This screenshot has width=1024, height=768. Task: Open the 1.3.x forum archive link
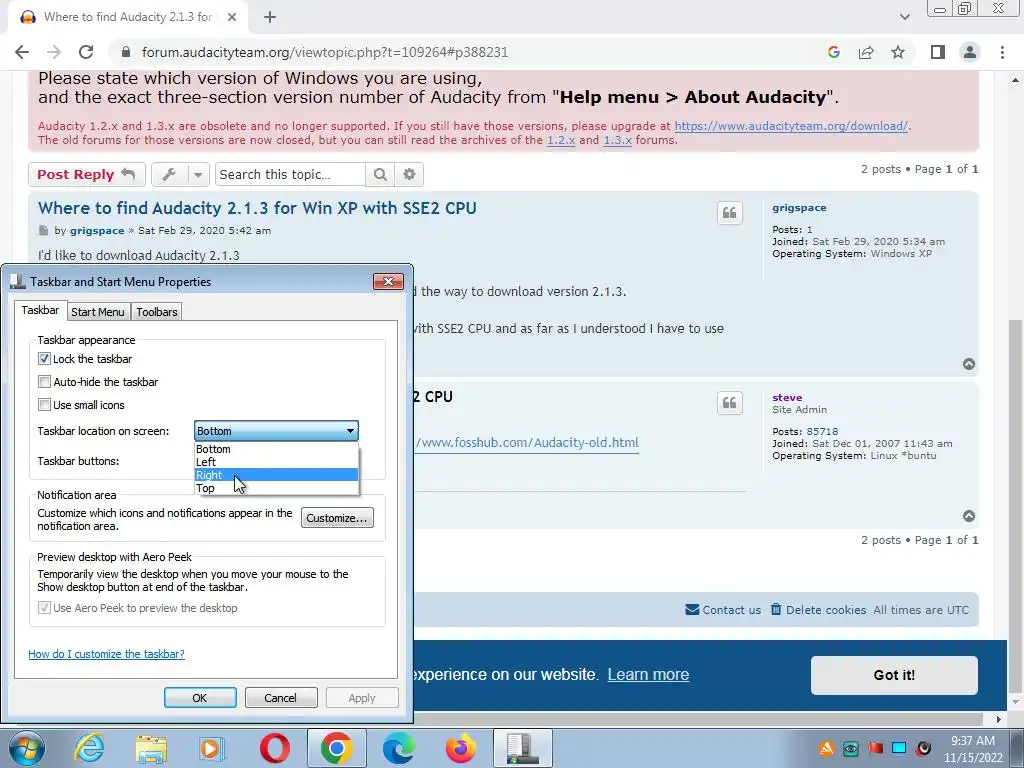[617, 140]
